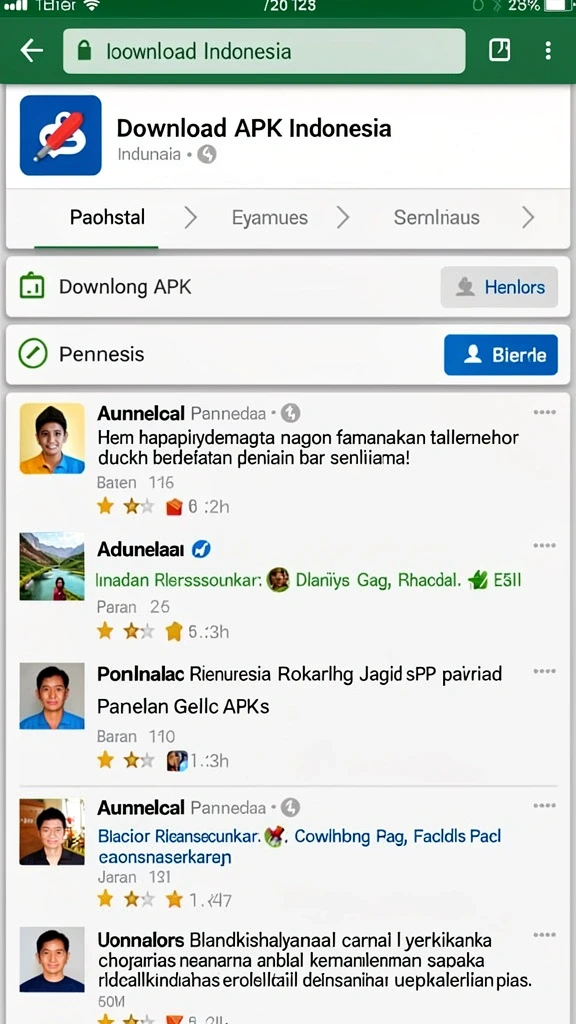The height and width of the screenshot is (1024, 576).
Task: Tap the gold star beside '1.:47'
Action: (174, 899)
